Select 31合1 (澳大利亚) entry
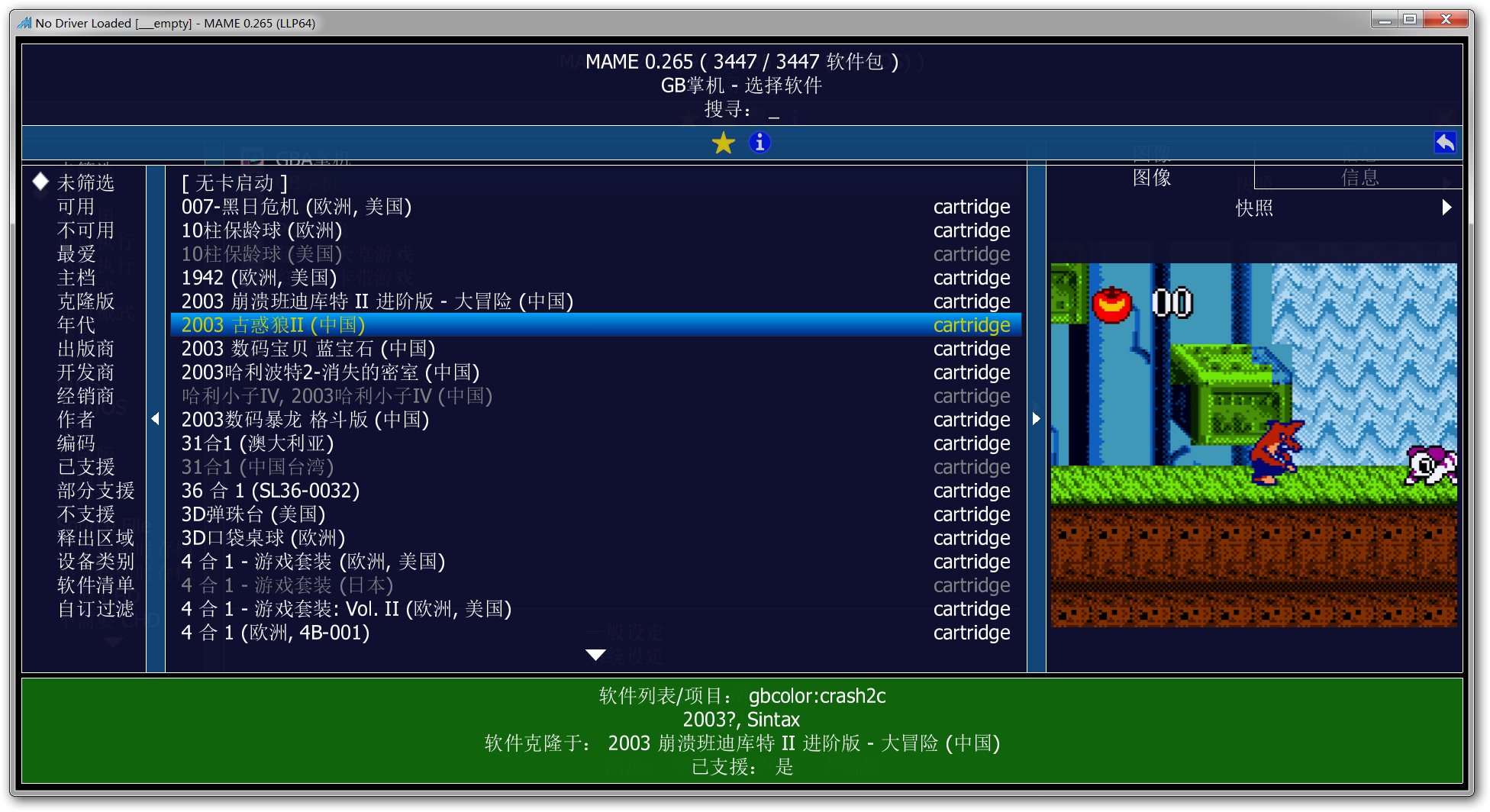This screenshot has width=1490, height=812. point(595,443)
